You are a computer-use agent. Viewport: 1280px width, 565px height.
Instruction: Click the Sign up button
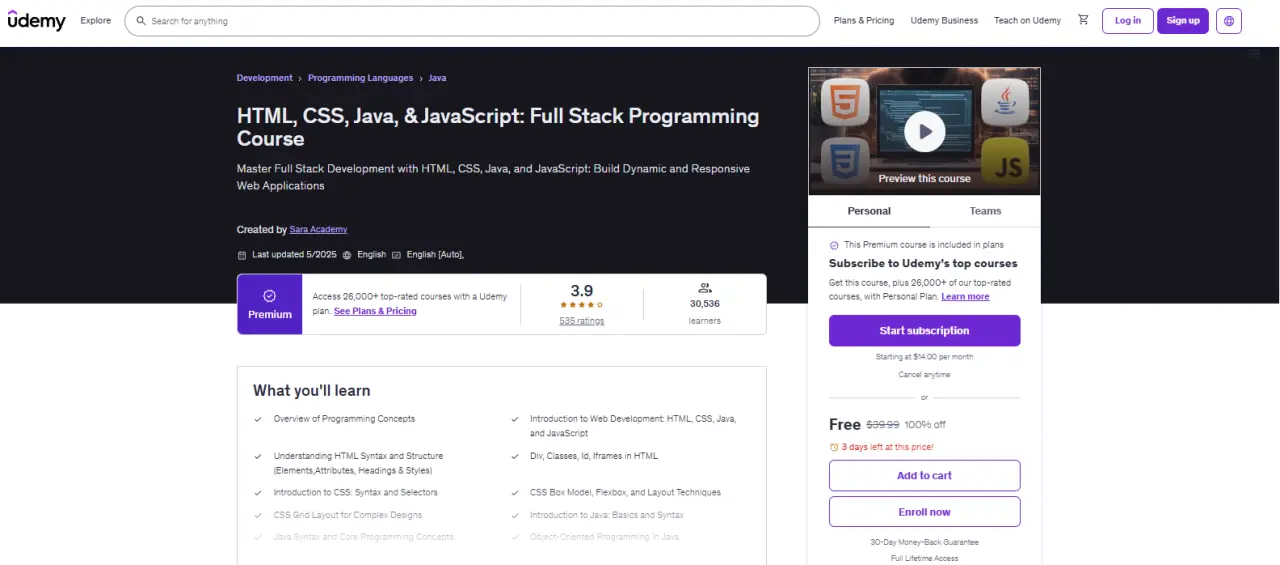(x=1183, y=21)
